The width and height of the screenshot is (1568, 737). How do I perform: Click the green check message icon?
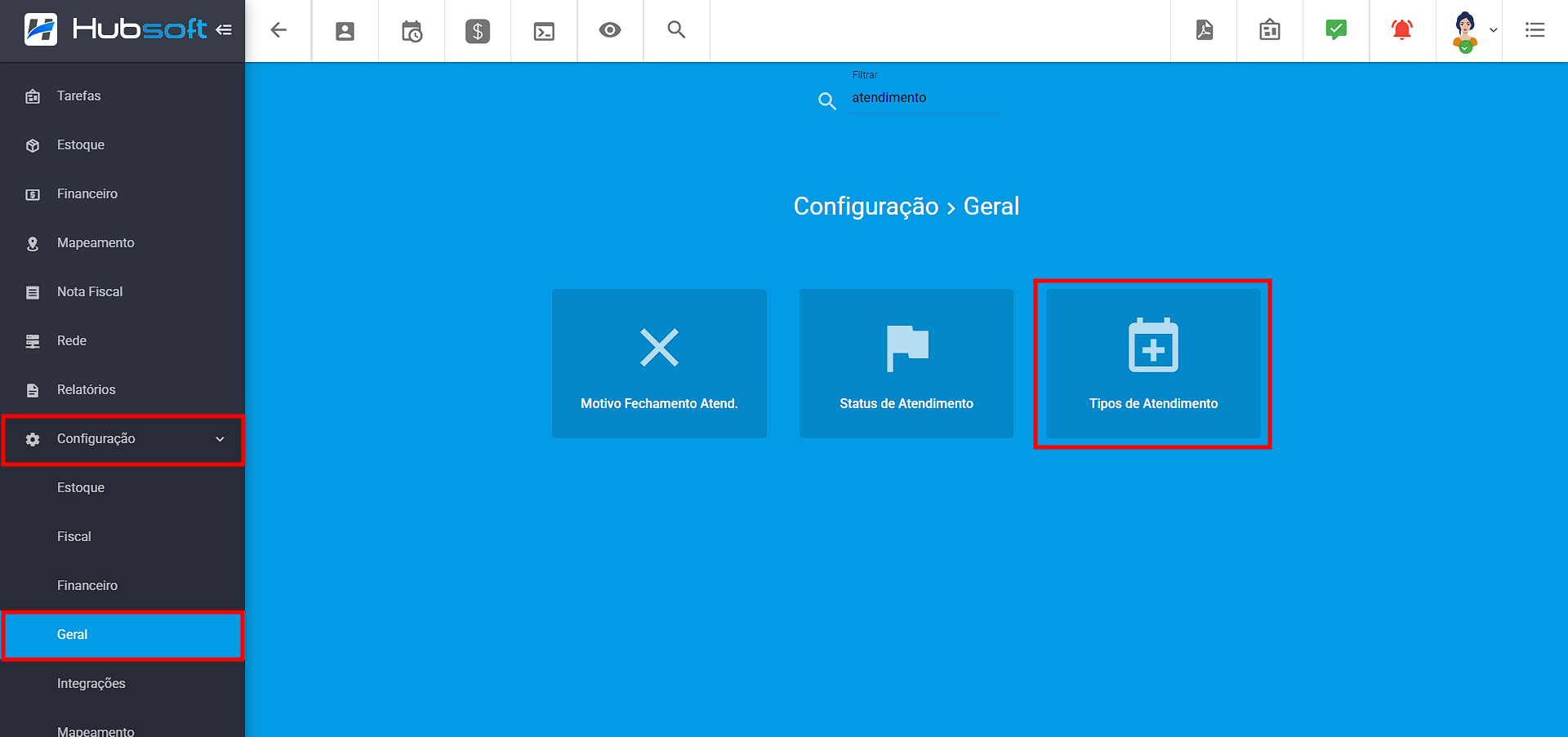[x=1336, y=30]
